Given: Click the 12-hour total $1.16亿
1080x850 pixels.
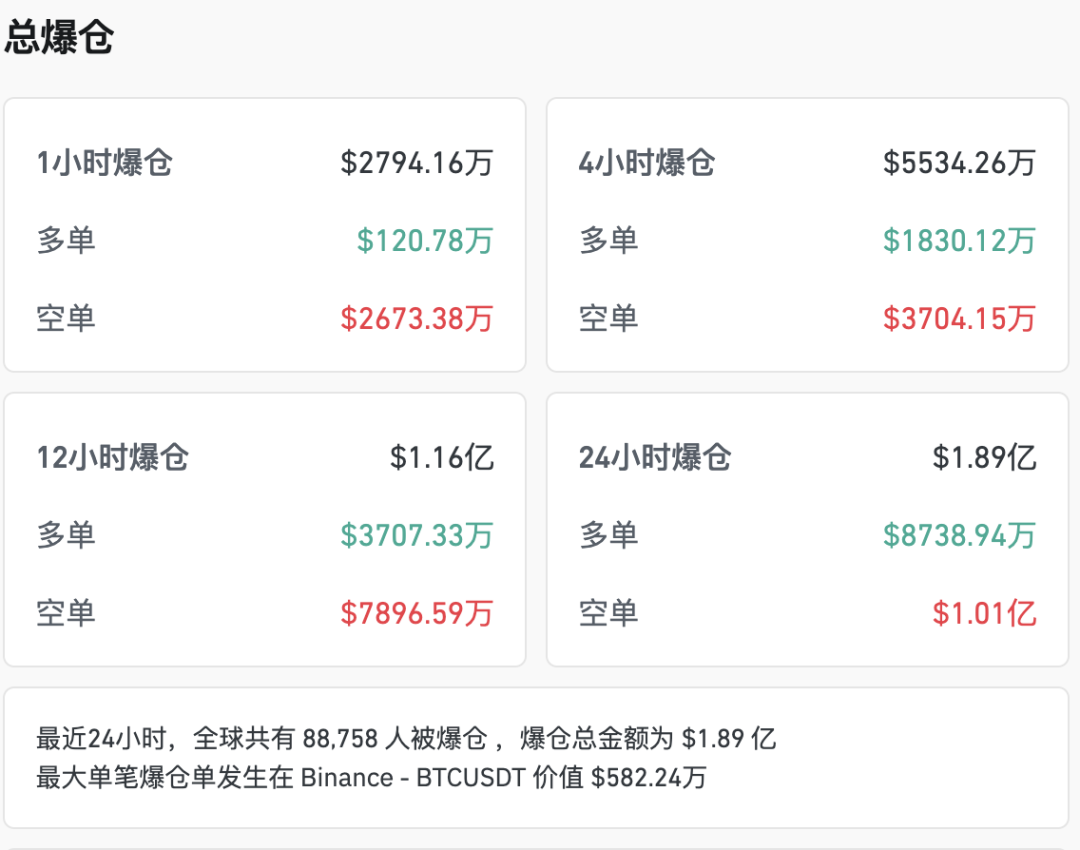Looking at the screenshot, I should coord(442,457).
